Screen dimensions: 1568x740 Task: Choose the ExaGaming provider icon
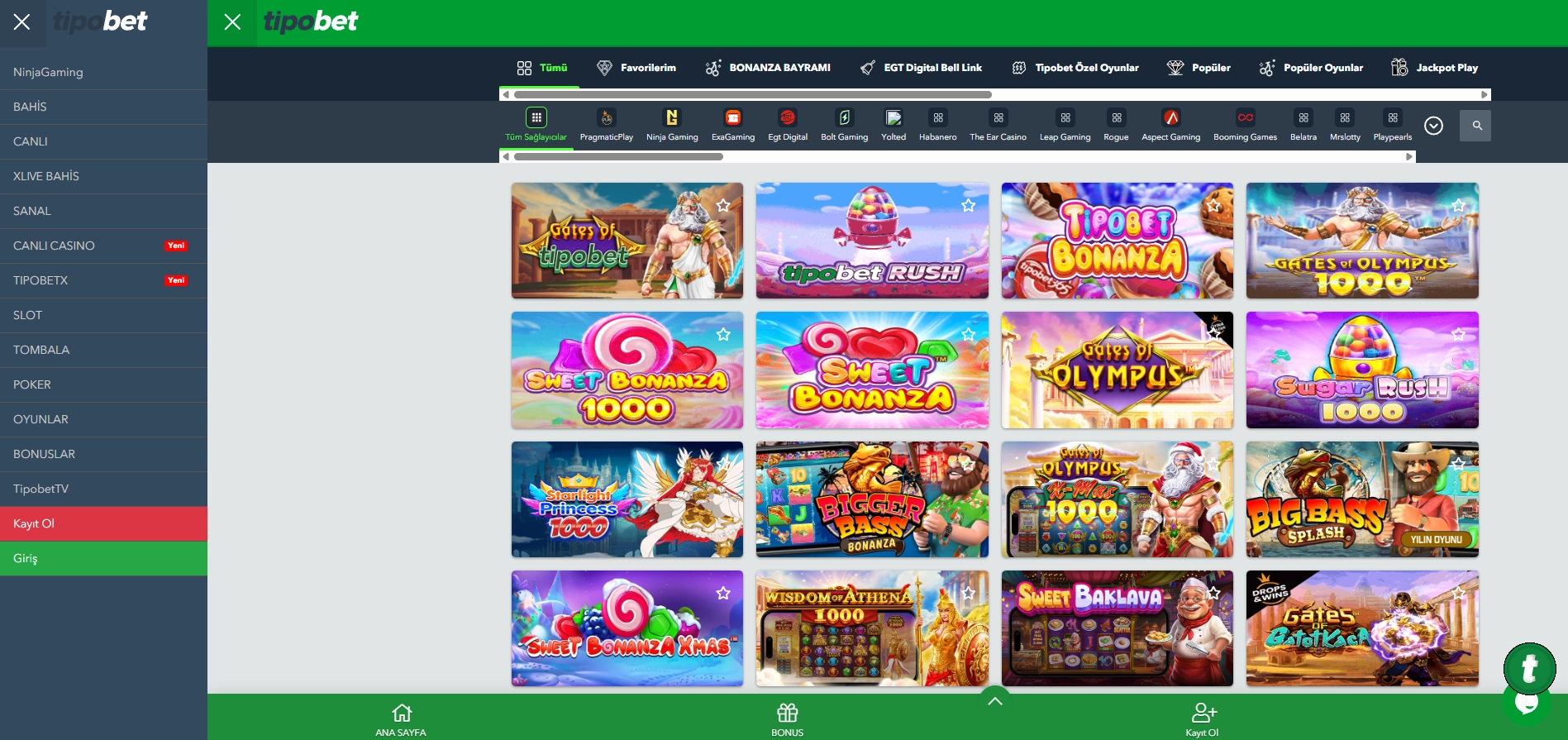tap(732, 118)
